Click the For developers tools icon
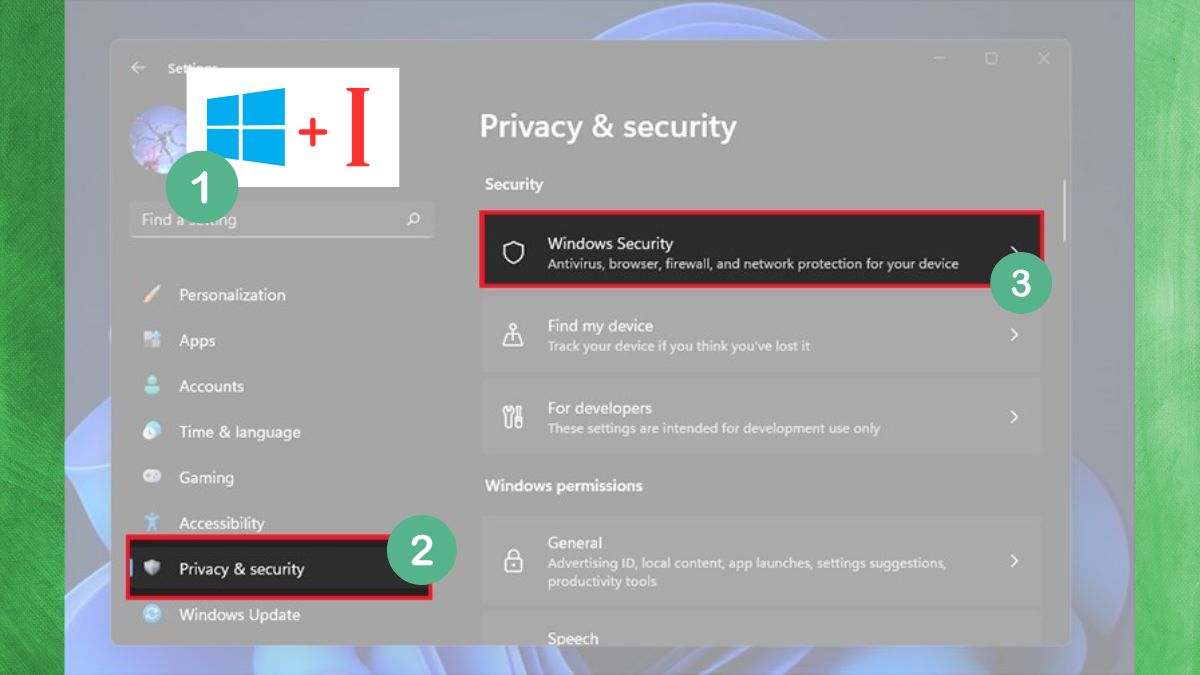This screenshot has height=675, width=1200. click(x=513, y=417)
